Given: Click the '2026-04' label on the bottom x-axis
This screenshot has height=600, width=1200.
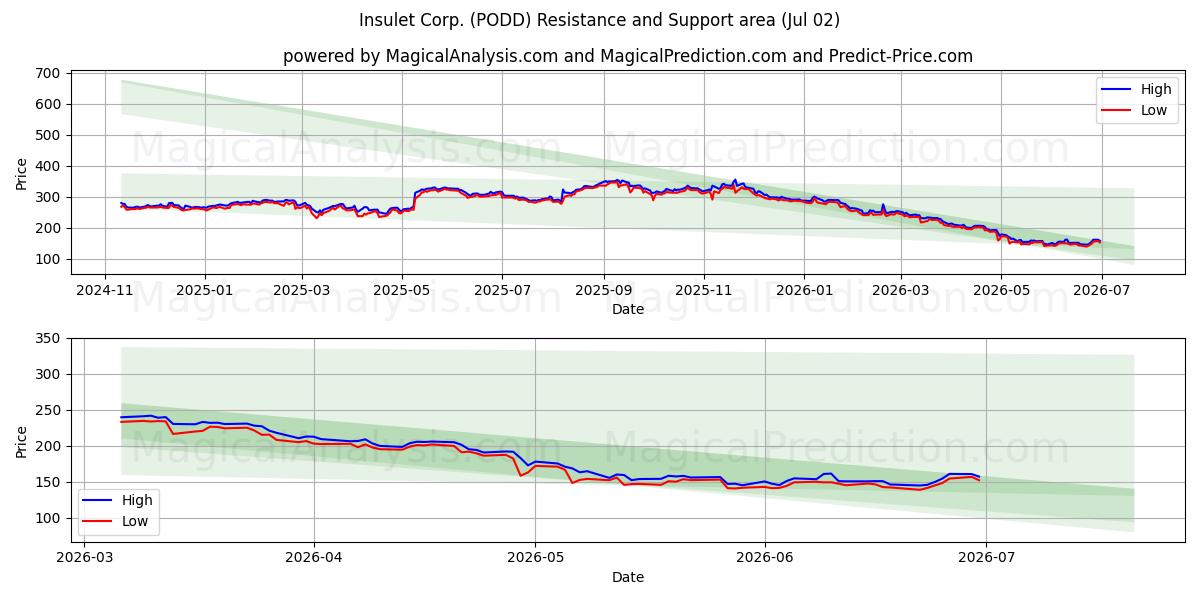Looking at the screenshot, I should [x=314, y=558].
